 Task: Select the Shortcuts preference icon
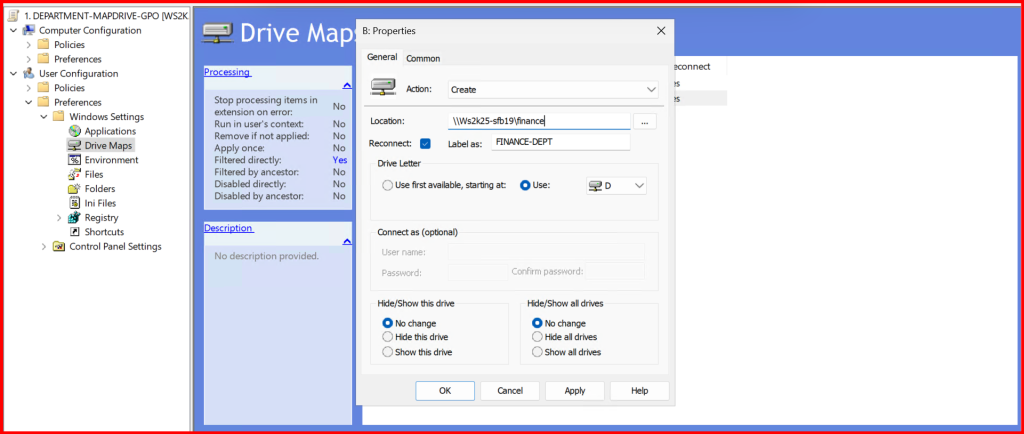click(75, 232)
